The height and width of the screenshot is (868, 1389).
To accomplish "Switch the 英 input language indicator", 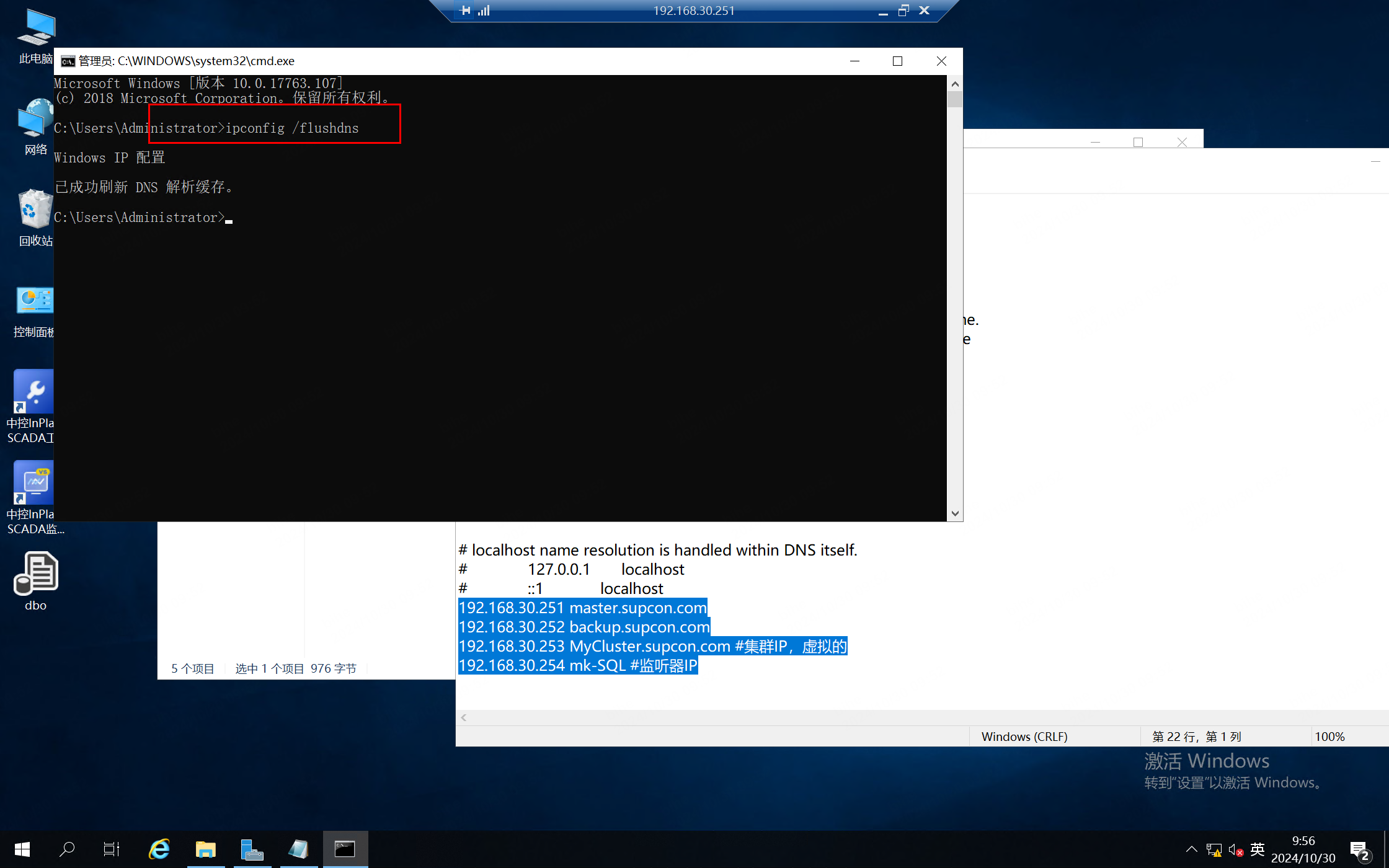I will click(1258, 849).
